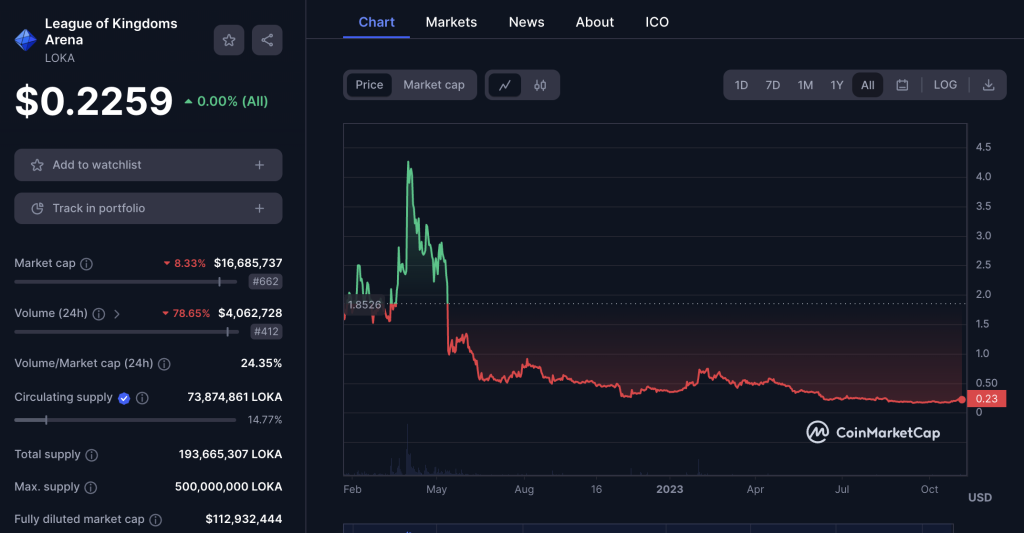
Task: Click the USD currency label
Action: point(980,498)
